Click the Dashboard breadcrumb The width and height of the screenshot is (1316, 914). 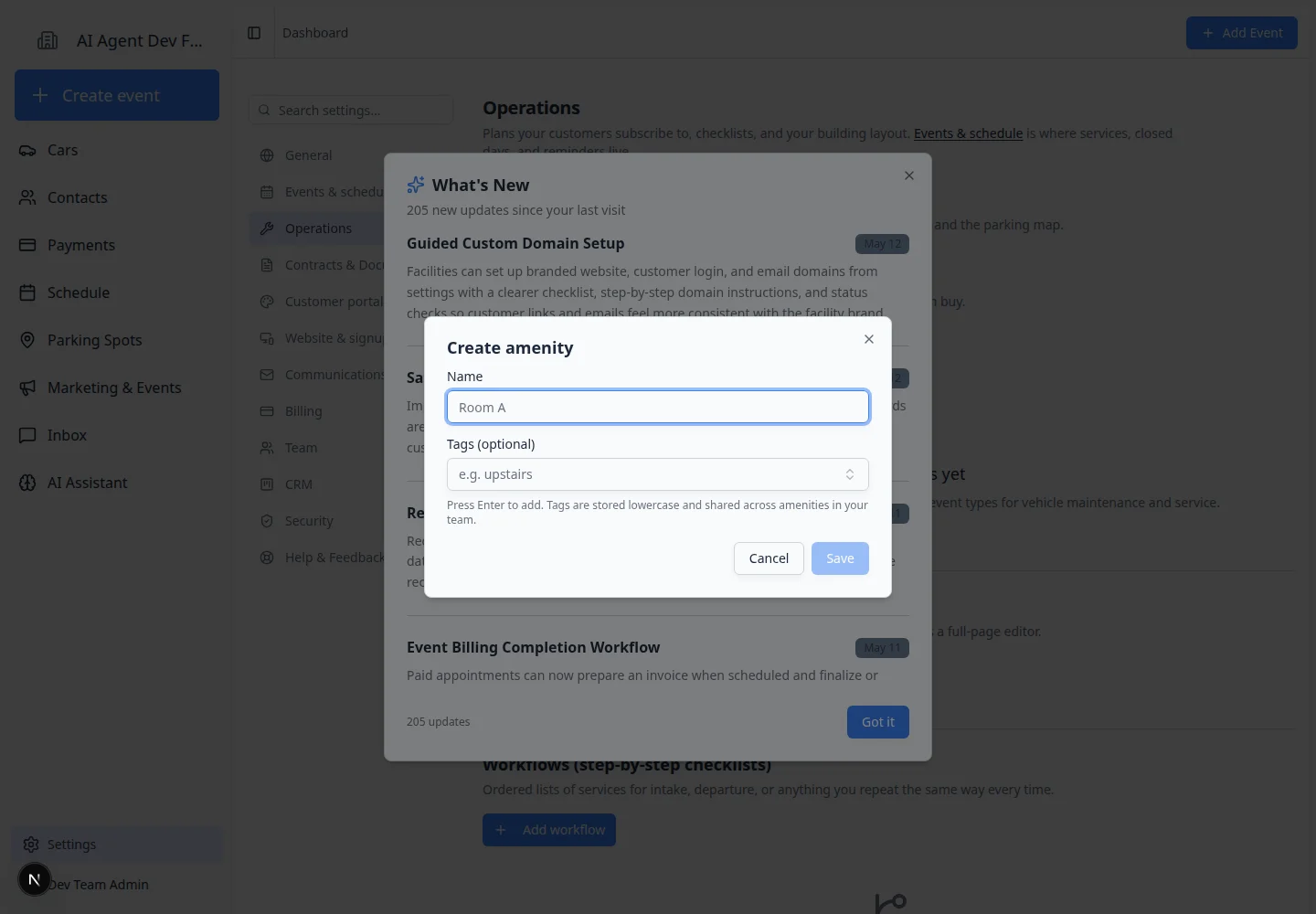tap(315, 33)
